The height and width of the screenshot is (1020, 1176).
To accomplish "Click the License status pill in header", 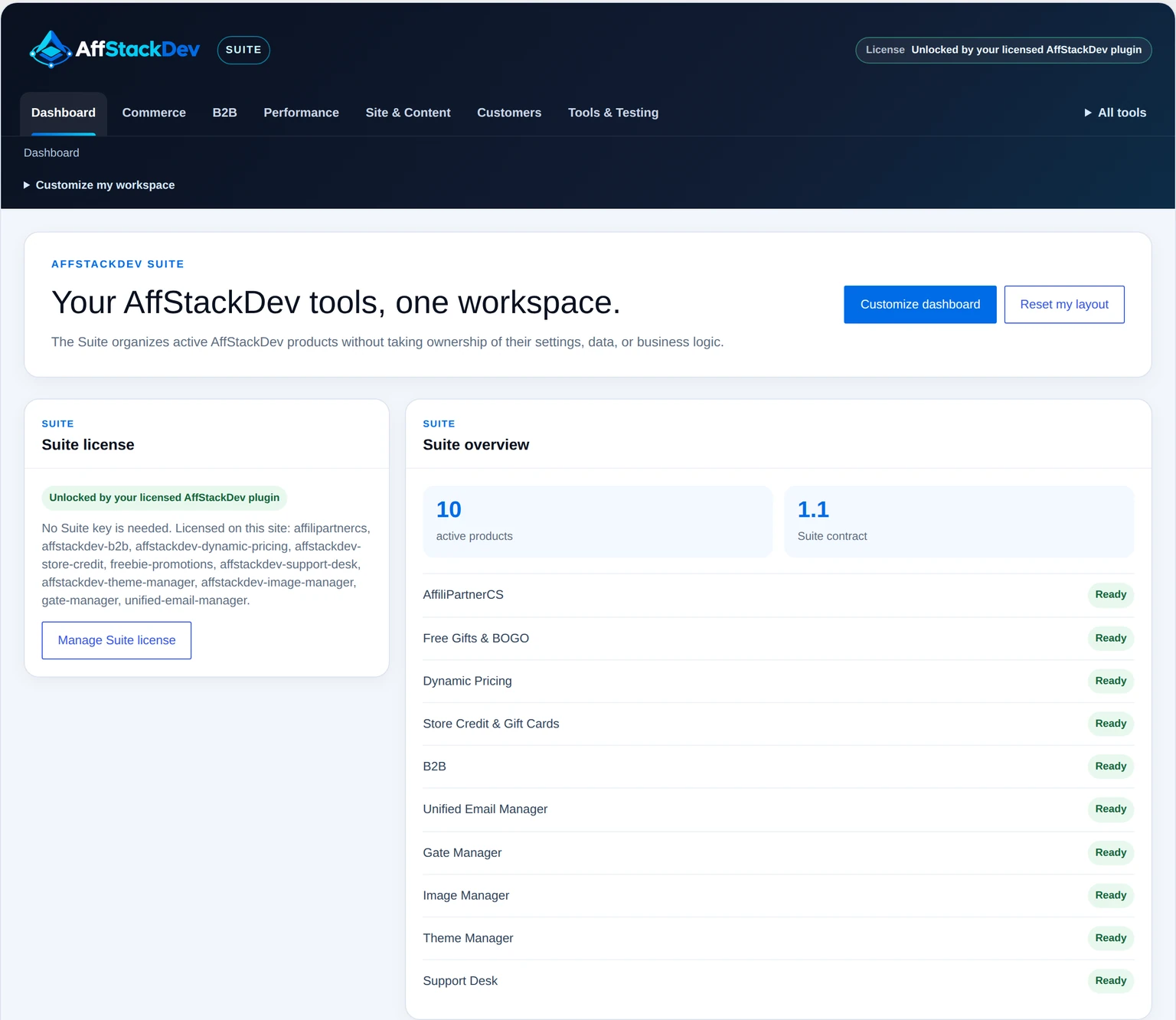I will tap(1004, 50).
